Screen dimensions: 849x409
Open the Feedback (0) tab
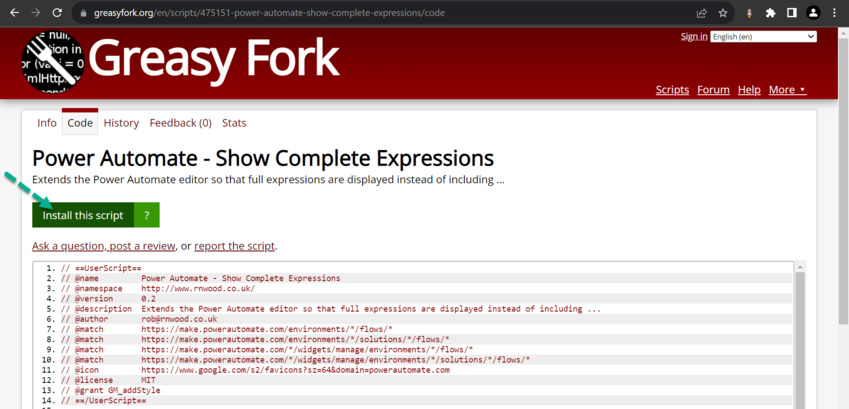tap(180, 123)
